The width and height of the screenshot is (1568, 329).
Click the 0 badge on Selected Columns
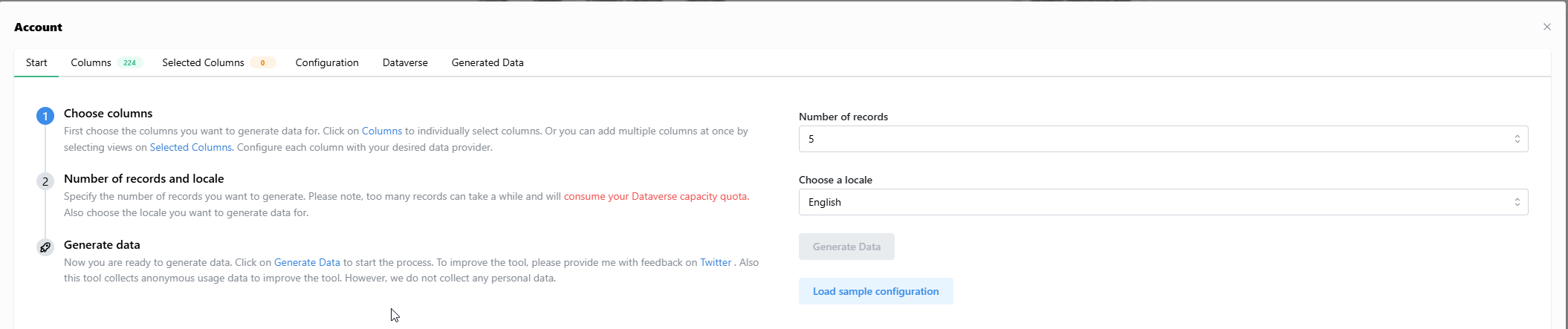point(262,63)
